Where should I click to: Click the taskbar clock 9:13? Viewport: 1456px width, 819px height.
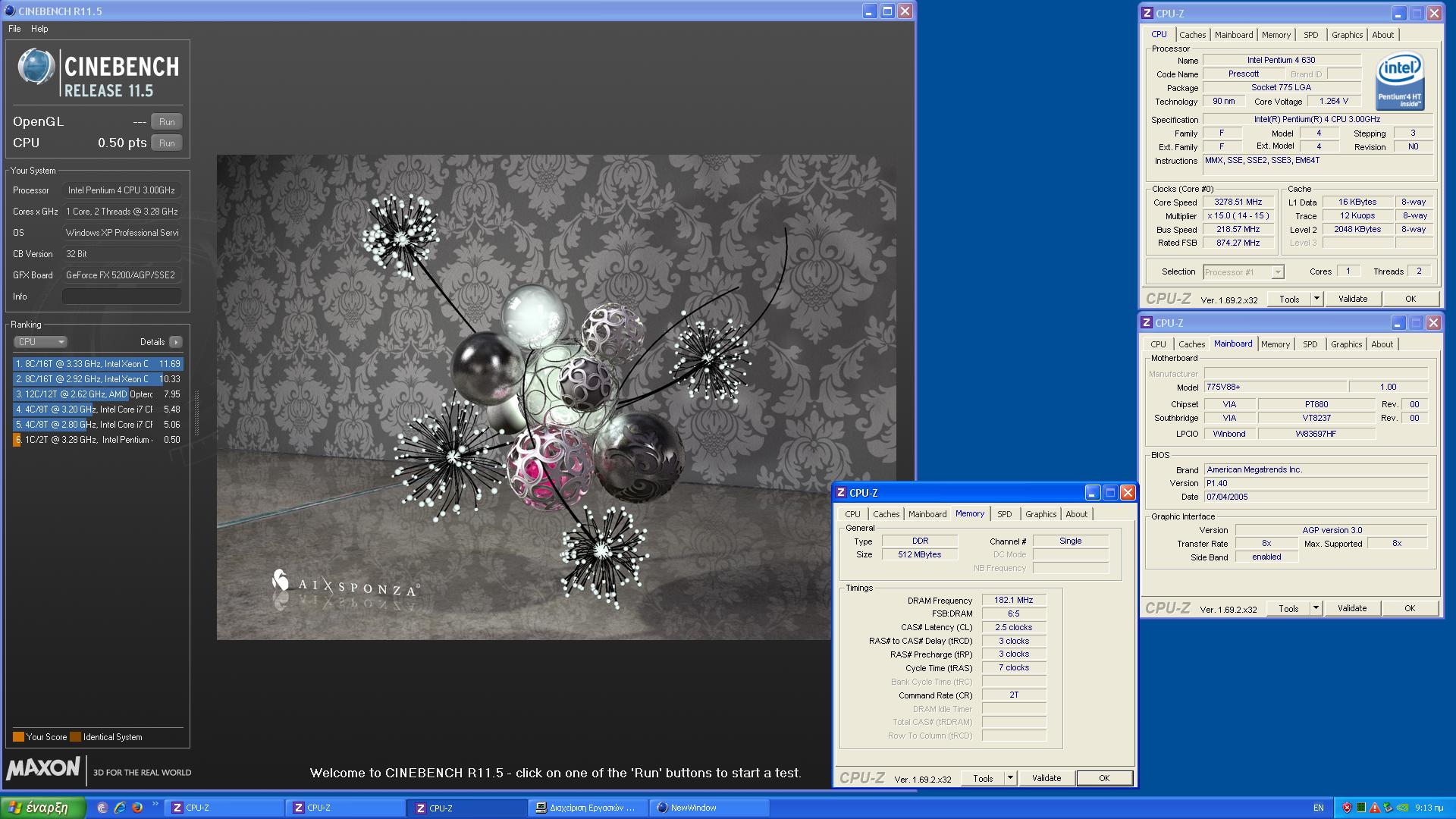coord(1429,808)
